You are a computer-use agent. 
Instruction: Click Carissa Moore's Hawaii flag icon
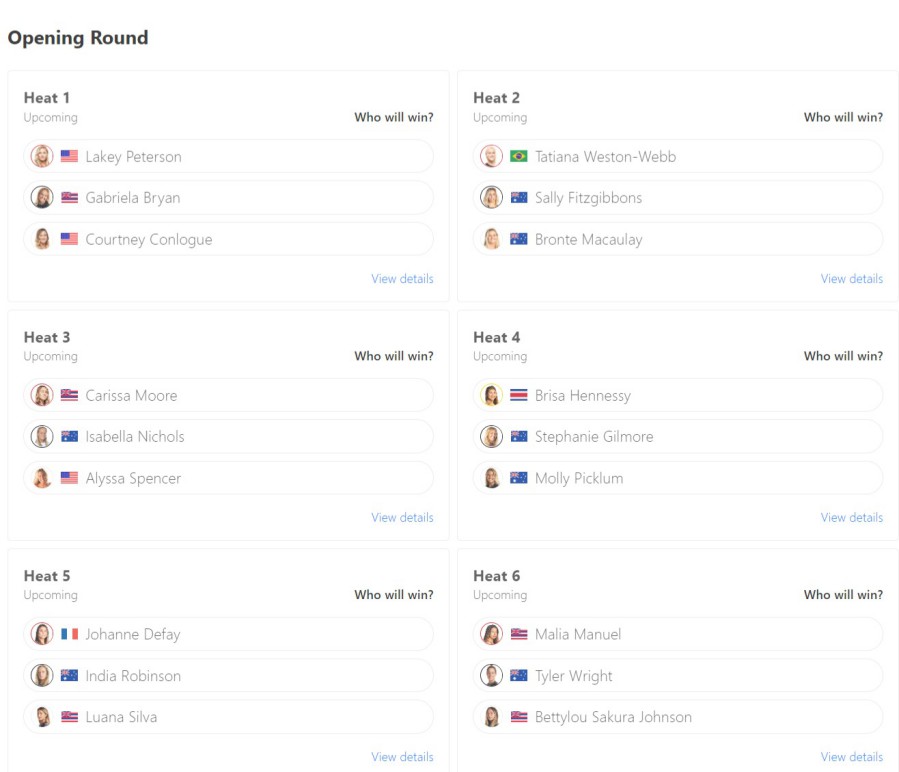coord(69,395)
